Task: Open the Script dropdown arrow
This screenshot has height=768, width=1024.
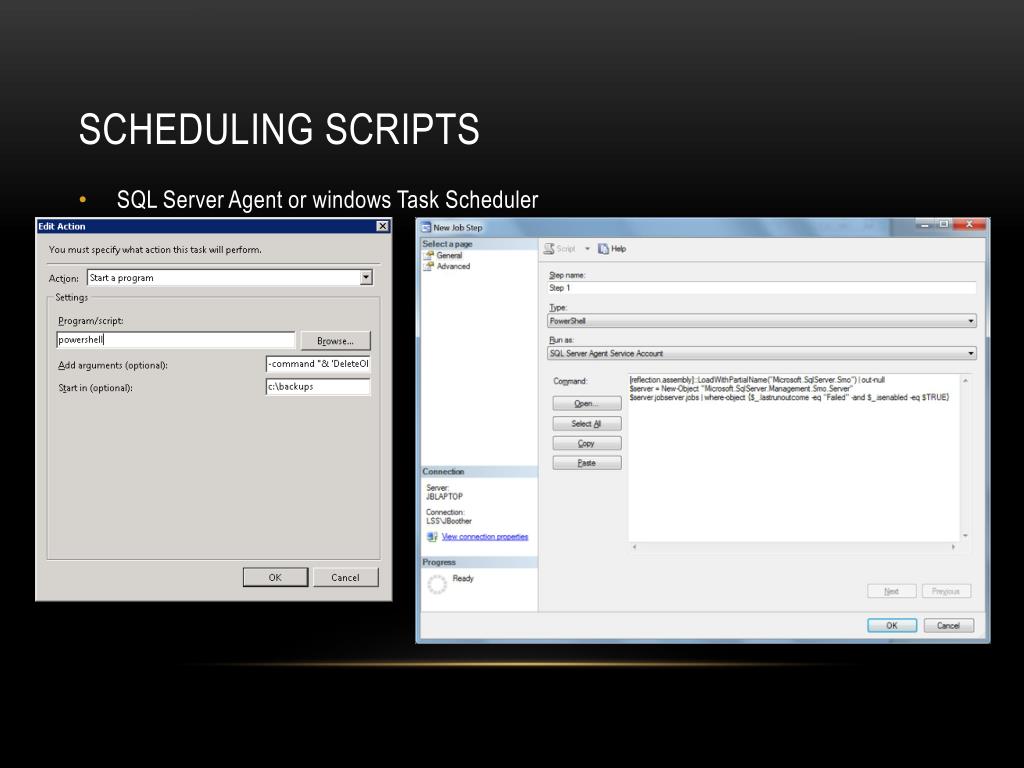Action: (587, 249)
